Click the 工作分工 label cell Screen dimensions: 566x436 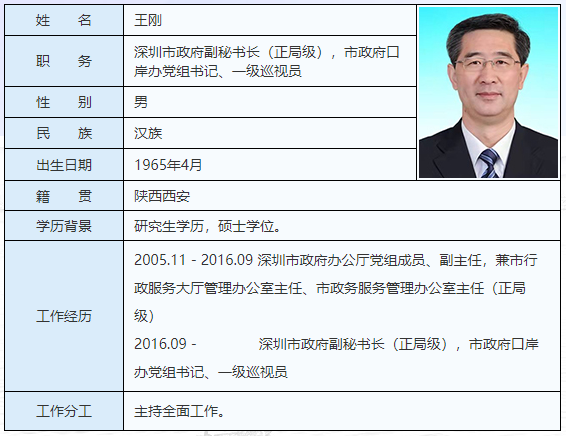(64, 411)
